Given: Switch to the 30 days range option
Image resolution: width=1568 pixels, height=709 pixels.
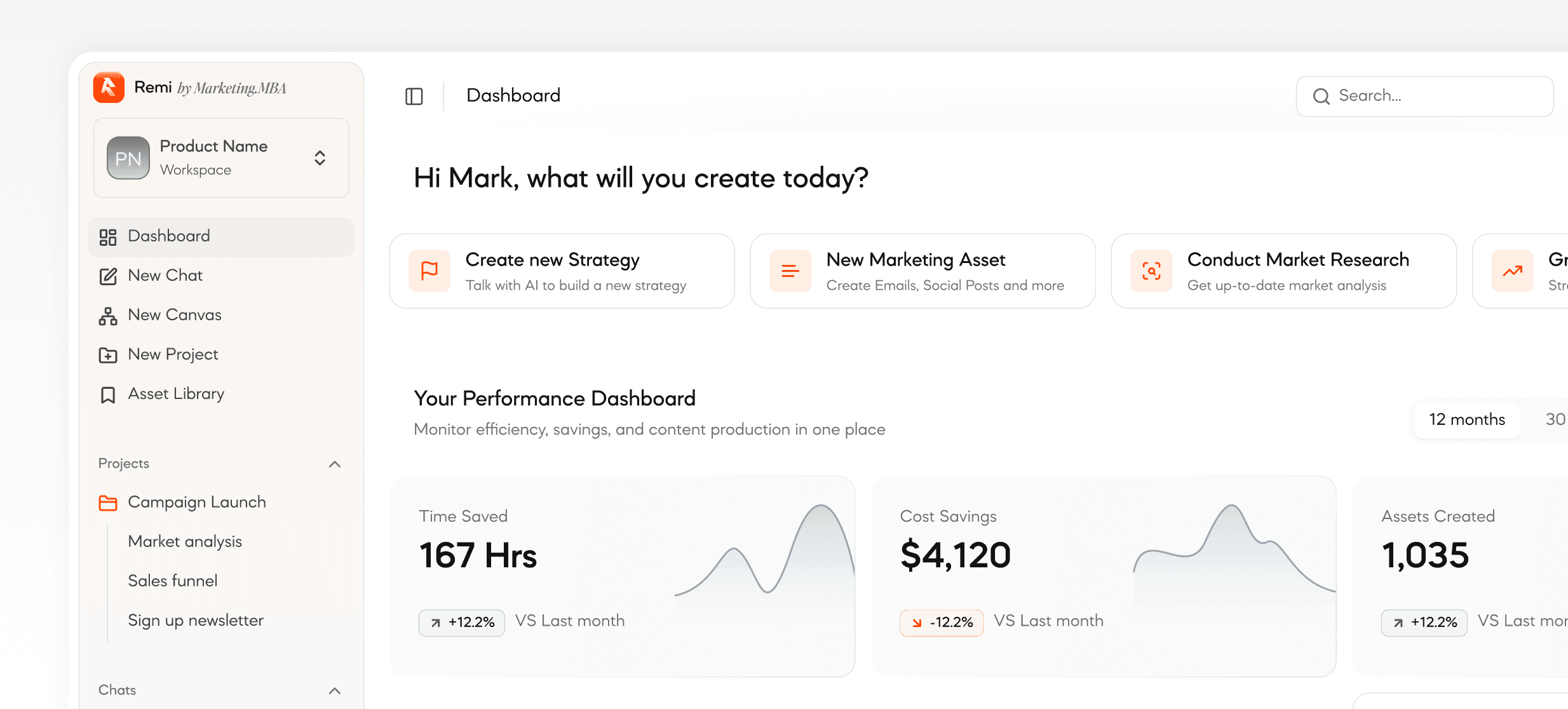Looking at the screenshot, I should coord(1554,420).
